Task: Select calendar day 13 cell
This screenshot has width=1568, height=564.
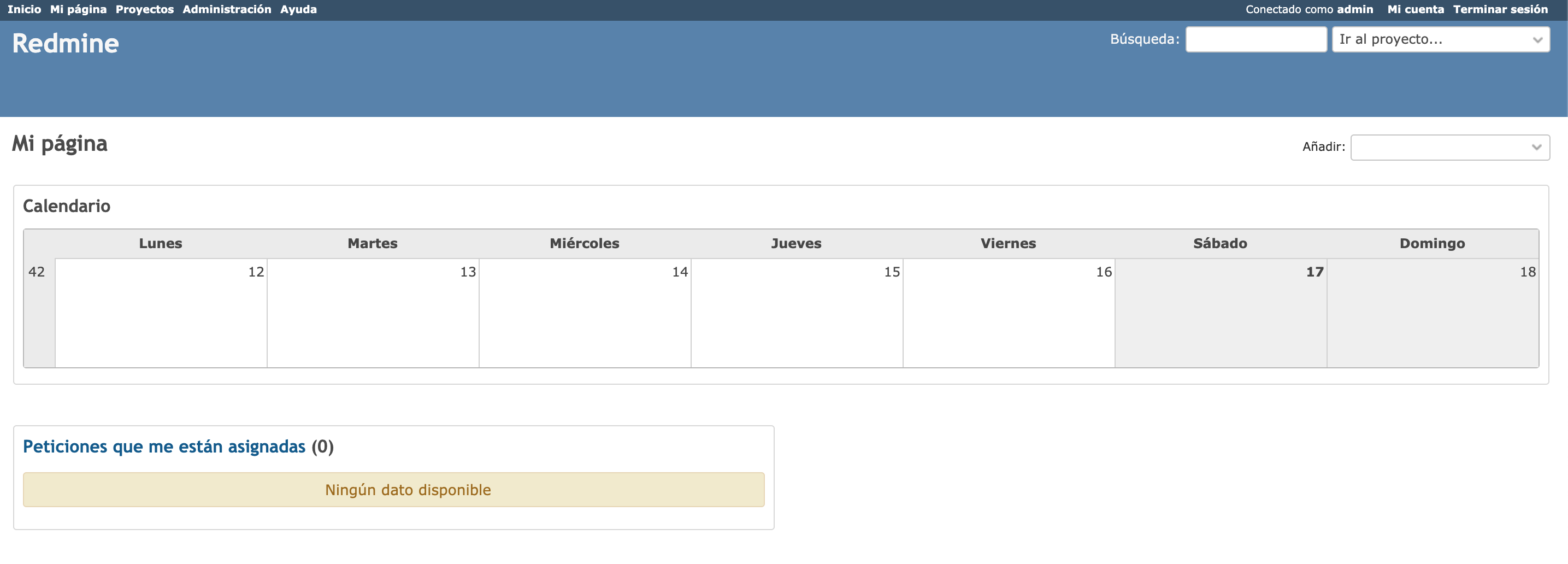Action: [373, 313]
